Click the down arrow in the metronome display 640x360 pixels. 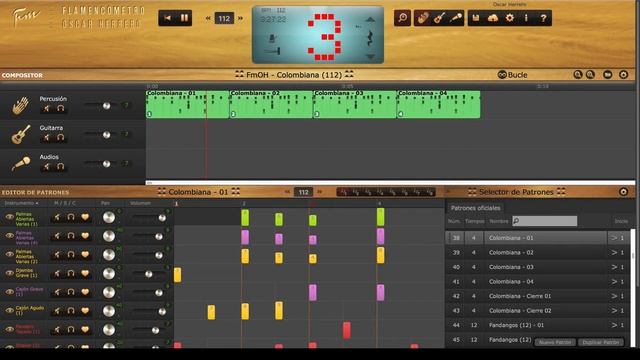[x=370, y=57]
